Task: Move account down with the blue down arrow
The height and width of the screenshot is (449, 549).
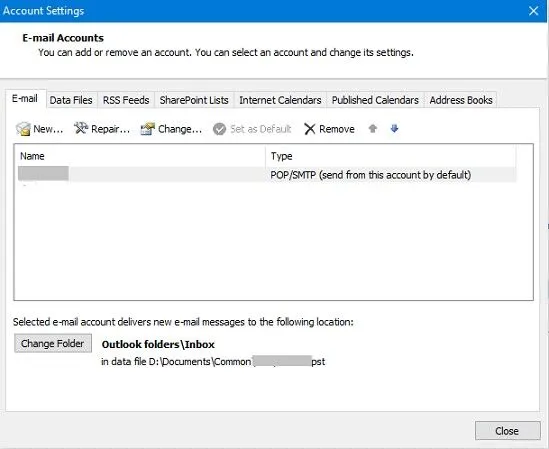Action: click(394, 129)
